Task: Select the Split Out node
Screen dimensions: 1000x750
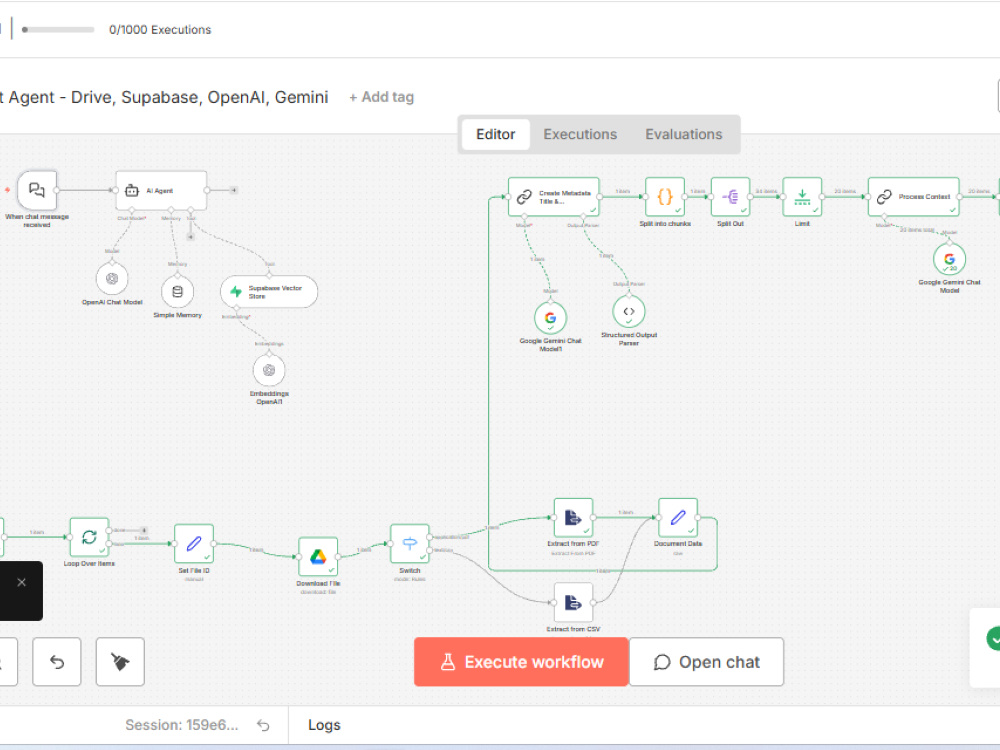Action: click(x=730, y=196)
